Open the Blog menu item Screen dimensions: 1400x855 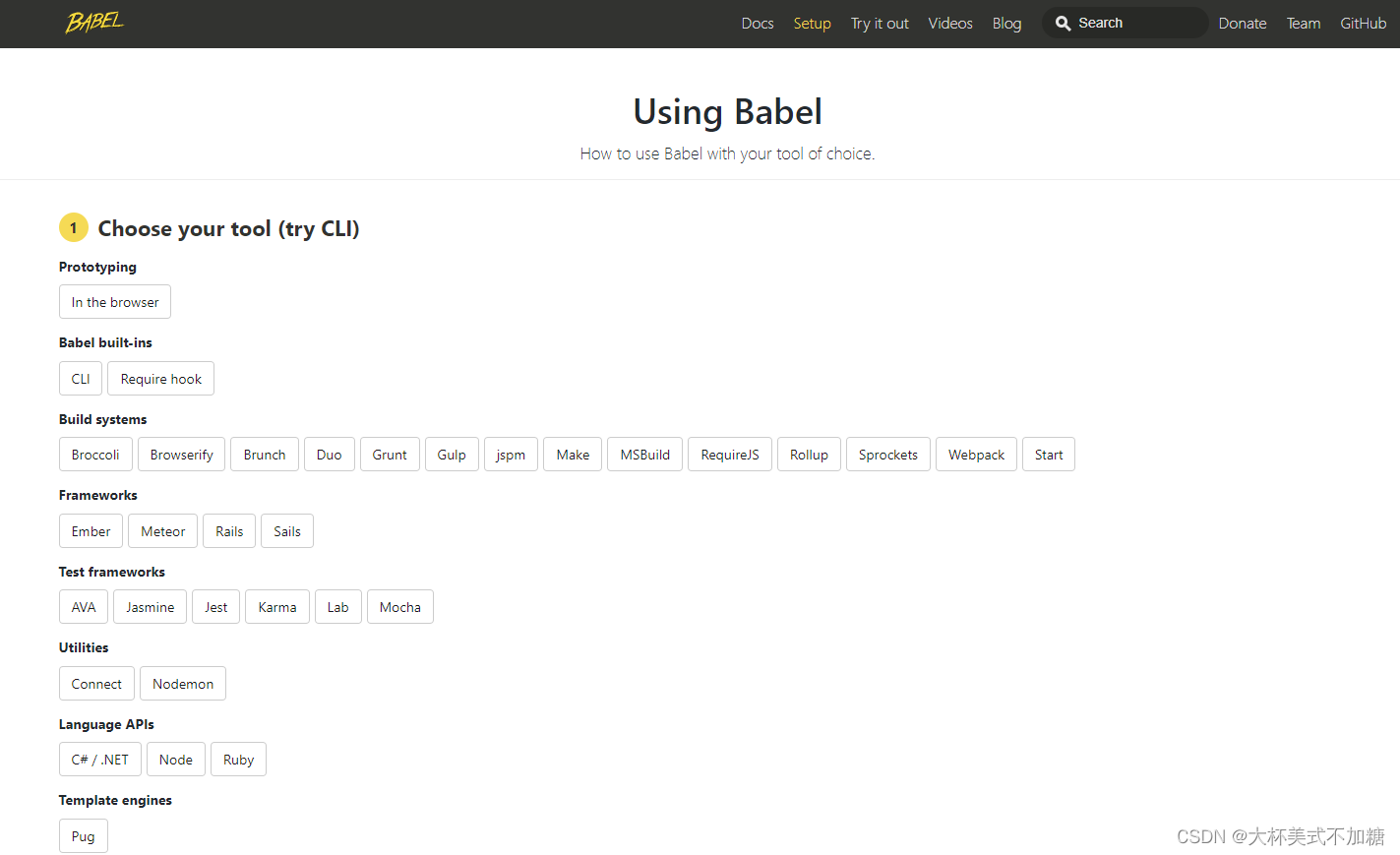click(x=1006, y=24)
